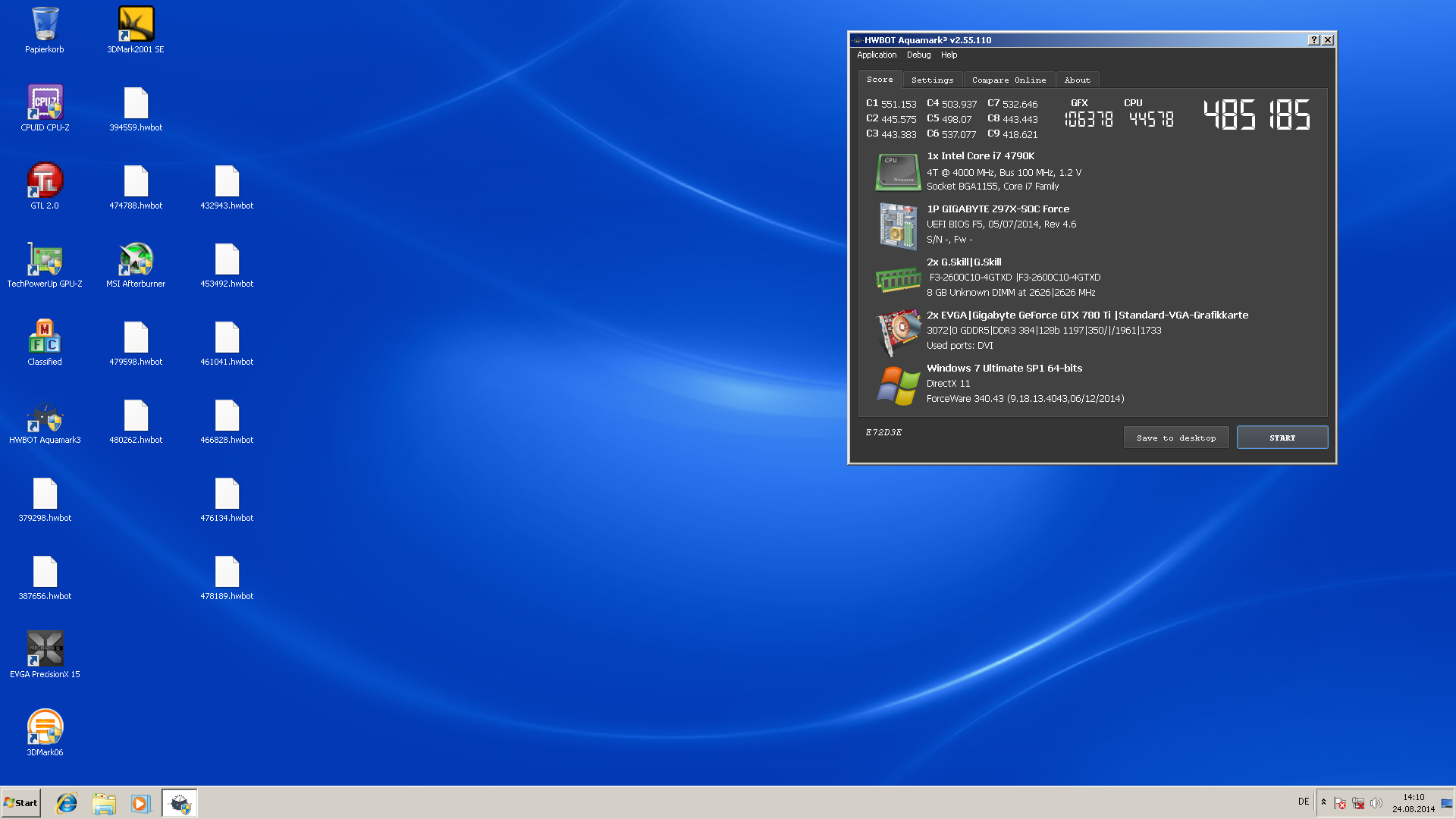This screenshot has width=1456, height=819.
Task: Switch to the Score tab
Action: [x=880, y=79]
